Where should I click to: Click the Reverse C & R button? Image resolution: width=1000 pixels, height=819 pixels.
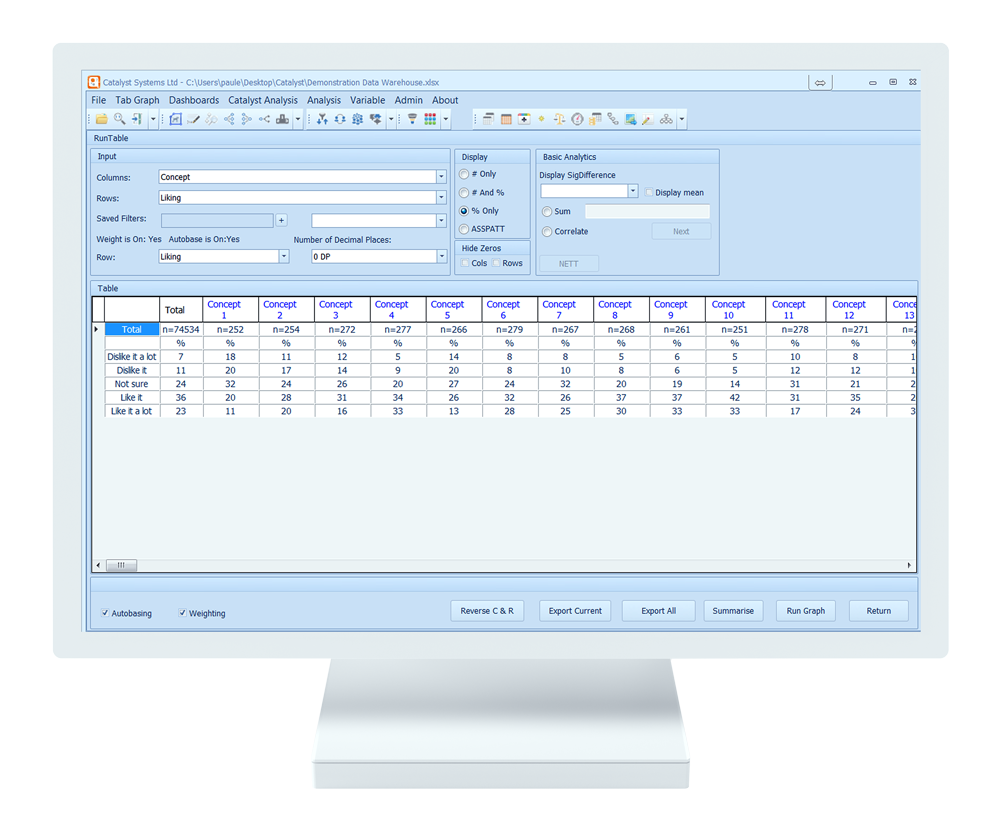[487, 611]
